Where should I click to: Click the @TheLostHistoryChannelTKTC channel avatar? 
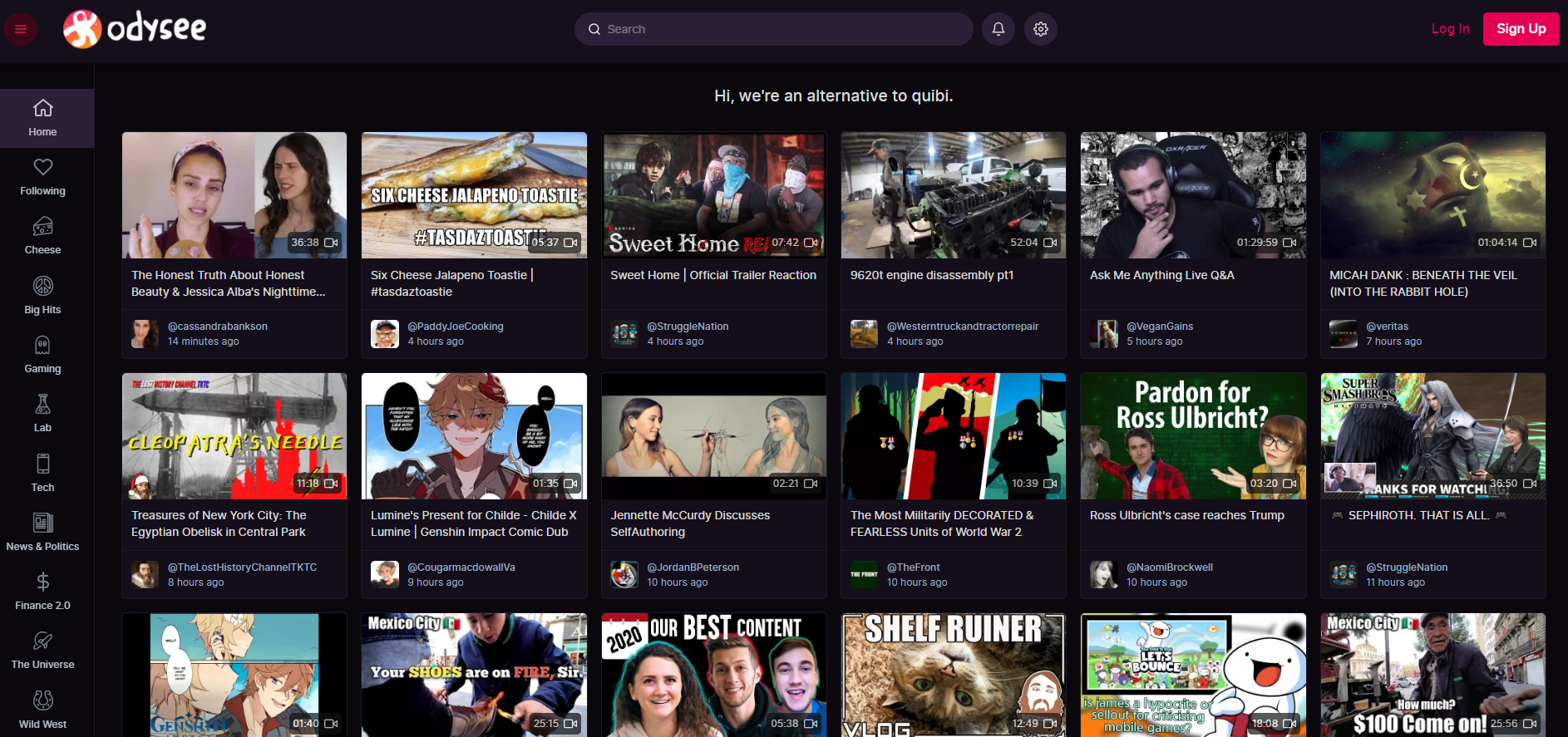[x=145, y=575]
